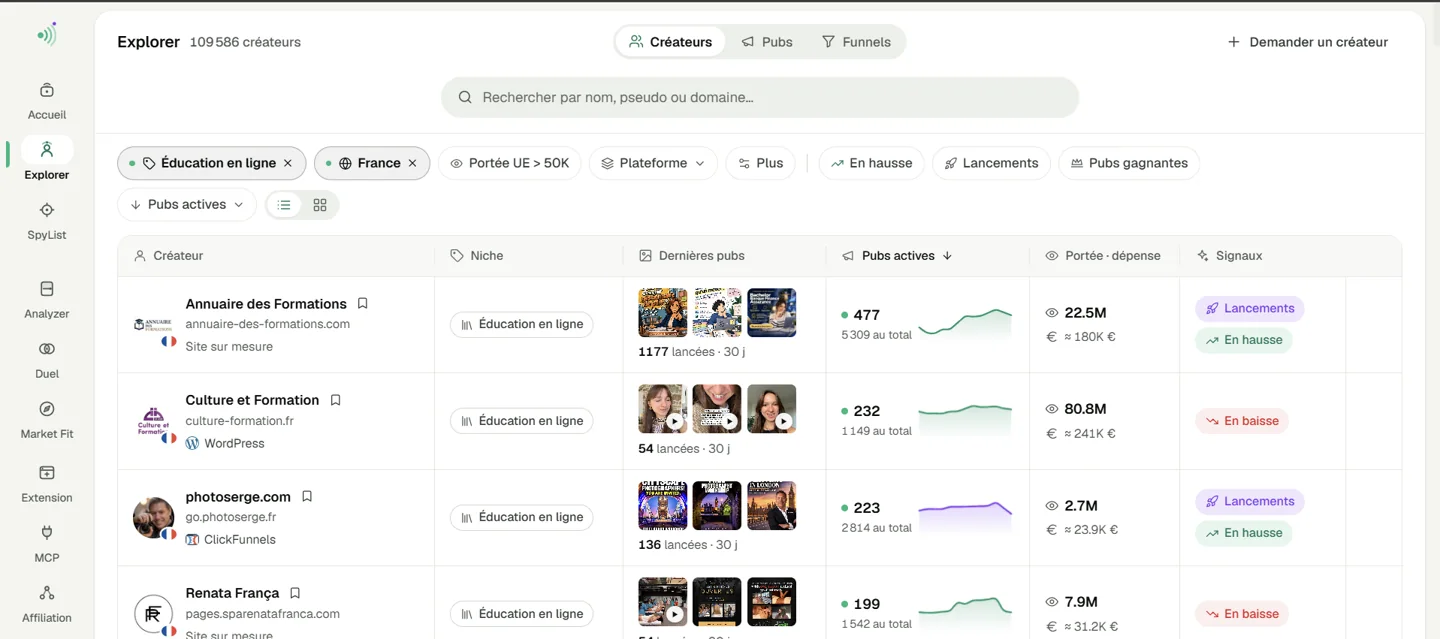The width and height of the screenshot is (1440, 639).
Task: Click the Créateur column header
Action: click(169, 256)
